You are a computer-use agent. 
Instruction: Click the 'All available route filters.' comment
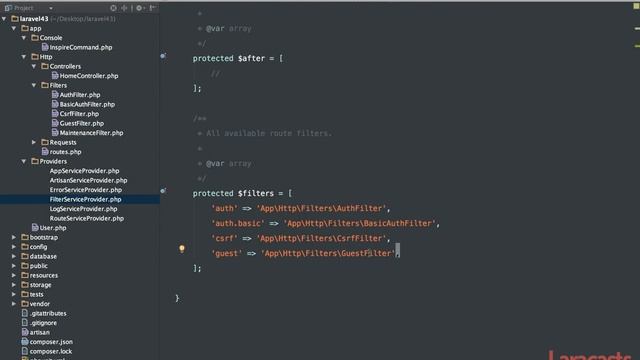pyautogui.click(x=269, y=133)
